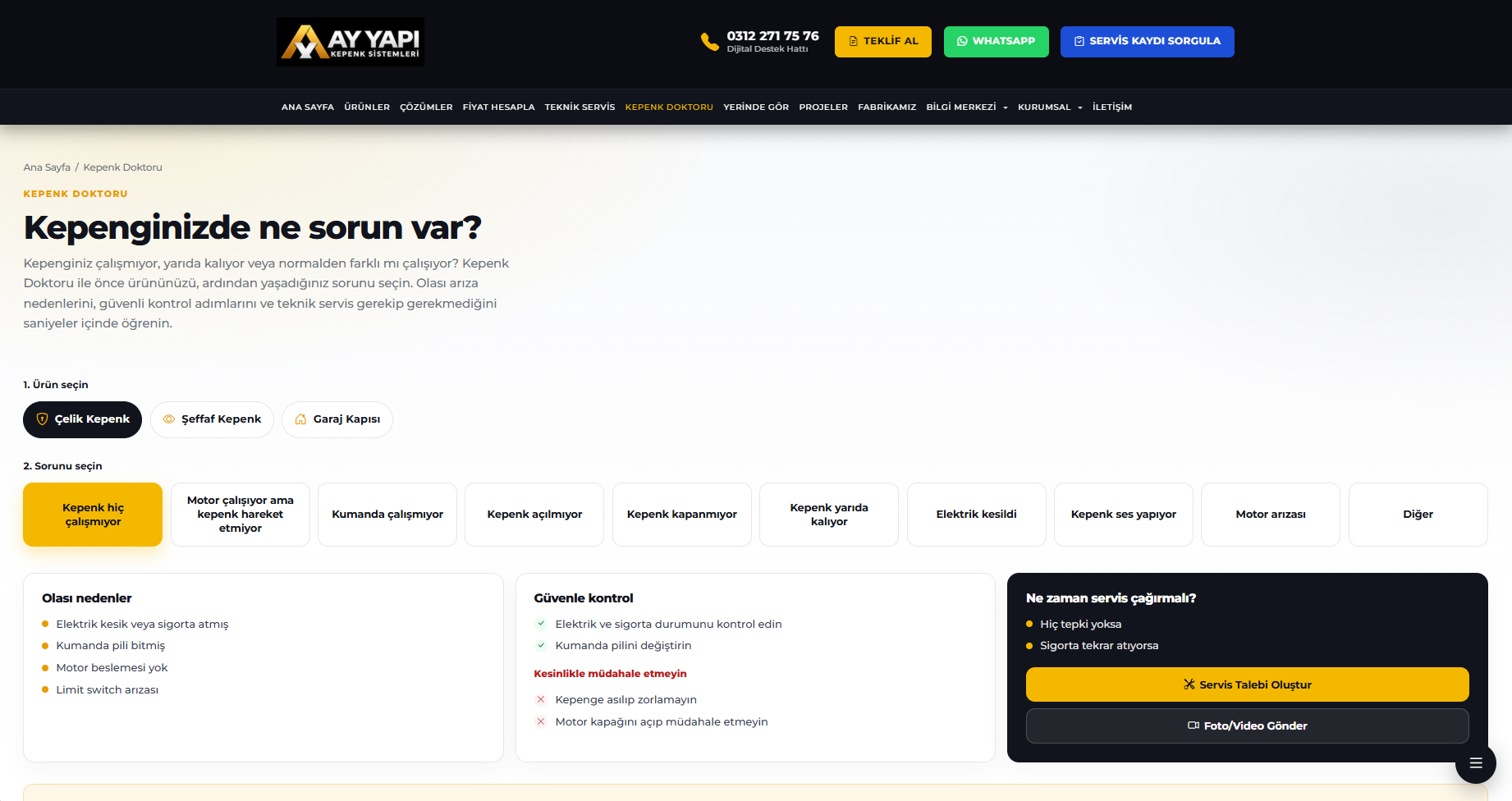Open the Ana Sayfa menu item
This screenshot has height=801, width=1512.
pos(308,108)
